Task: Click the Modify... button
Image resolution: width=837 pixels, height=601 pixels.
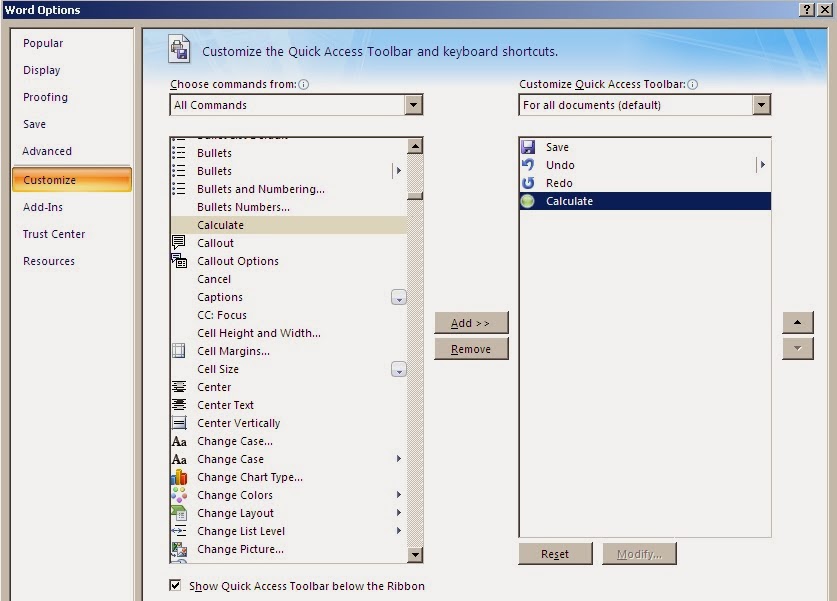Action: tap(639, 553)
